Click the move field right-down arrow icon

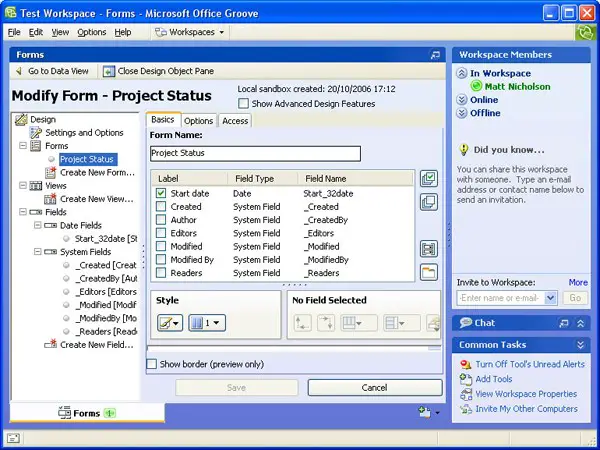click(x=326, y=323)
